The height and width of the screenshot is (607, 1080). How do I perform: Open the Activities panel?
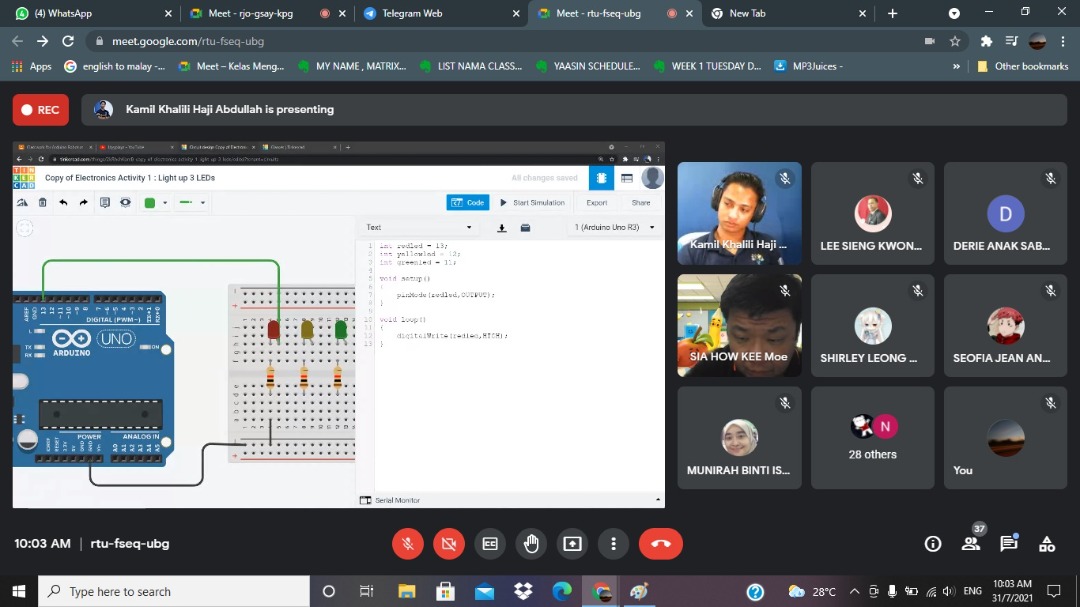pyautogui.click(x=1047, y=544)
